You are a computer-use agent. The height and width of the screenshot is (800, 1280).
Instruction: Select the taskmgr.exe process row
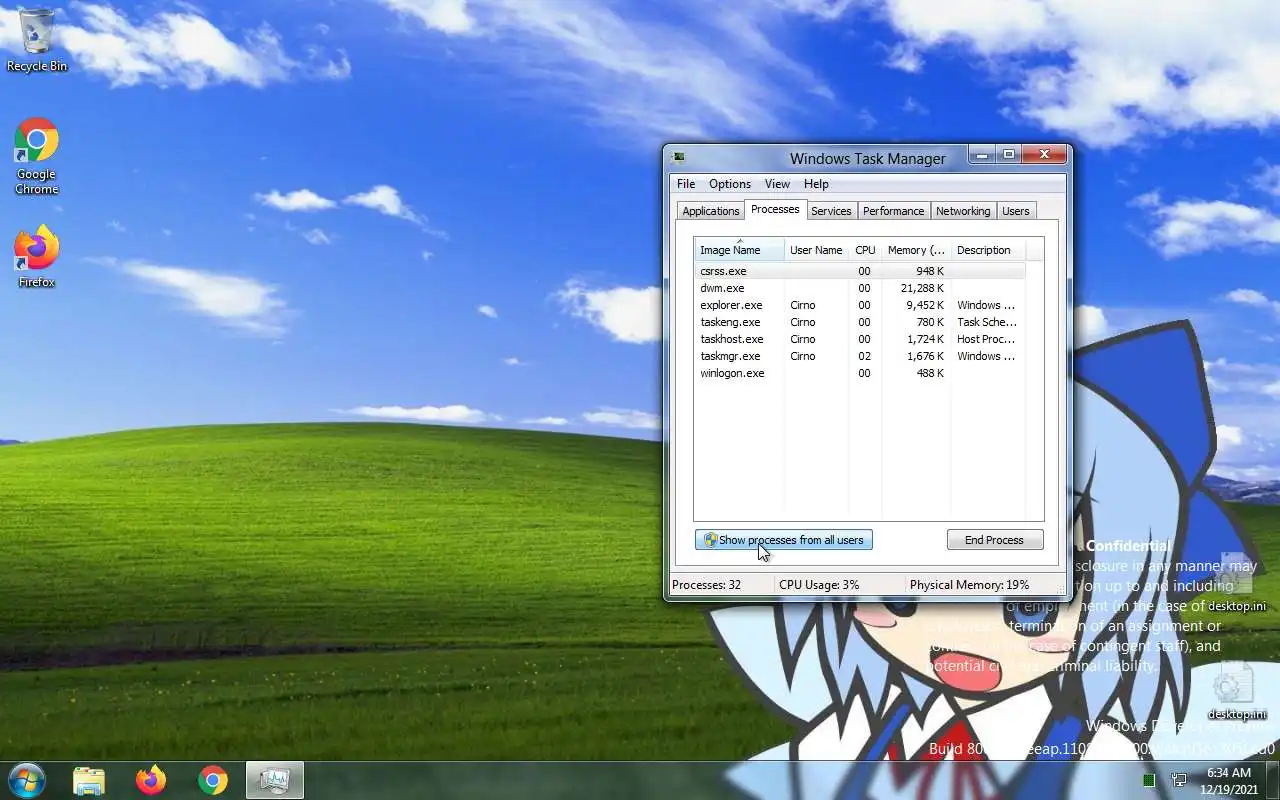tap(860, 356)
